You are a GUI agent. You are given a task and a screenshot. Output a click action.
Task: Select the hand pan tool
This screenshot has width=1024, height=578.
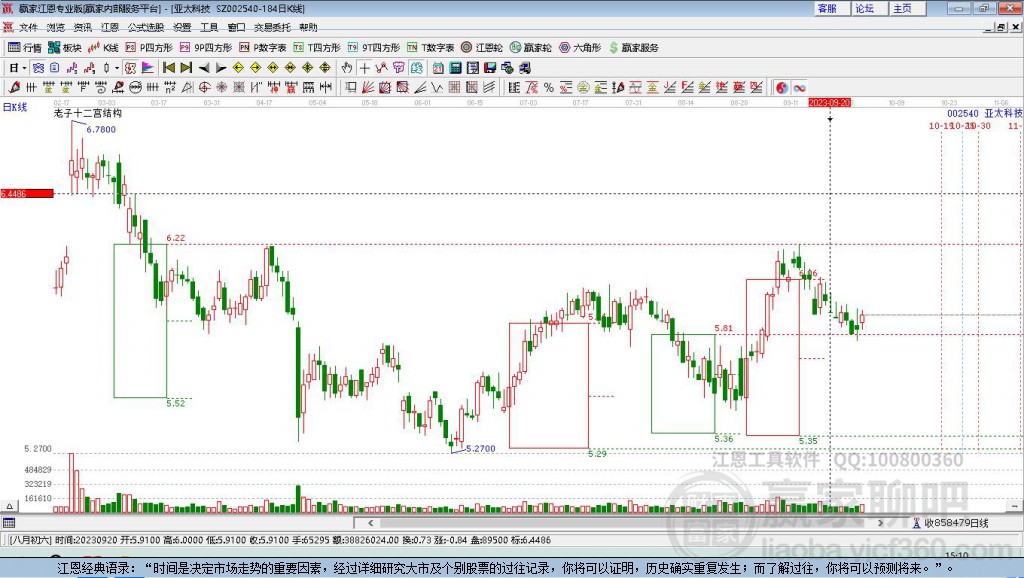[347, 68]
